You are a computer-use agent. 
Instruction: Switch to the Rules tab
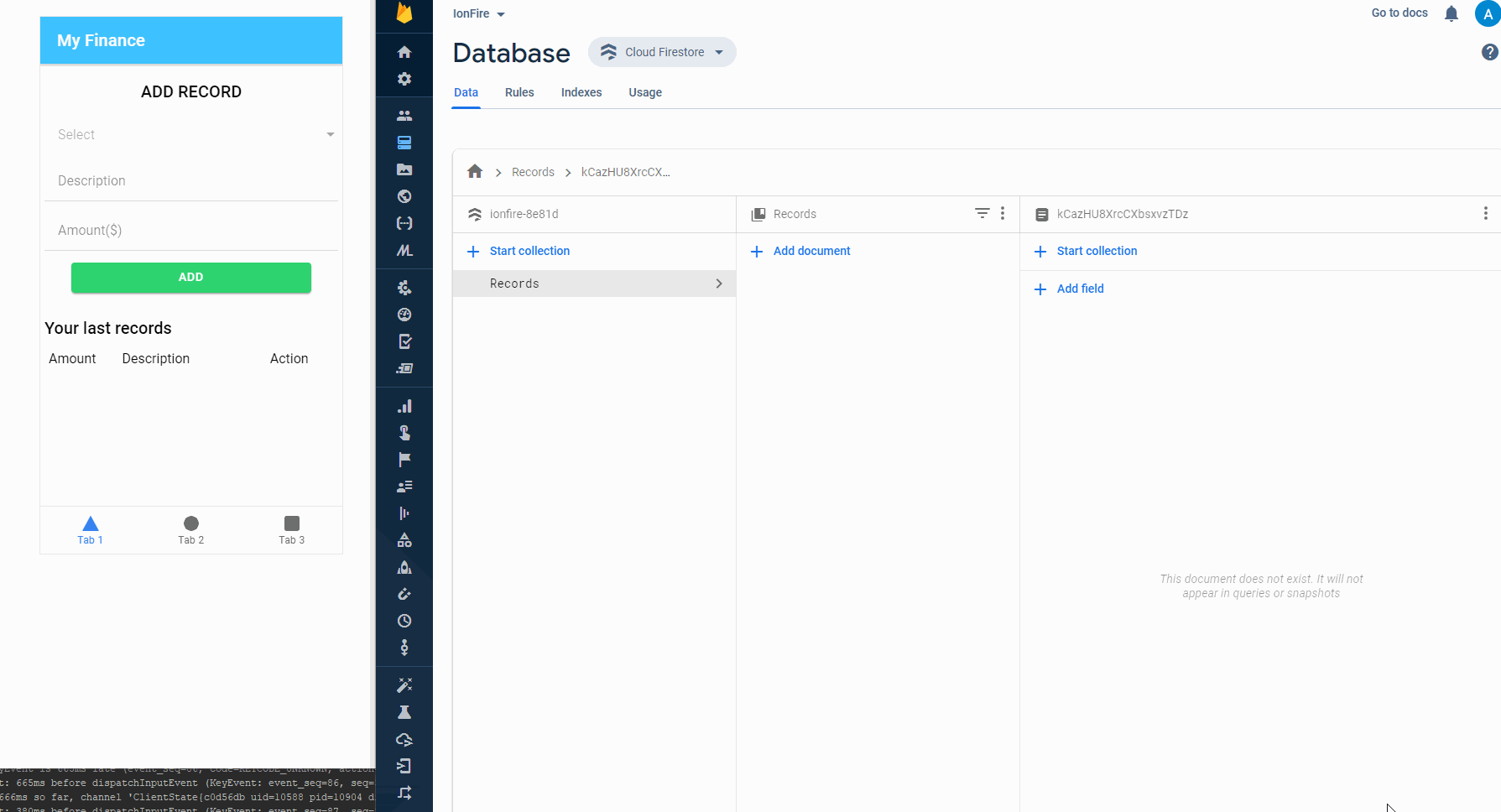pos(519,92)
